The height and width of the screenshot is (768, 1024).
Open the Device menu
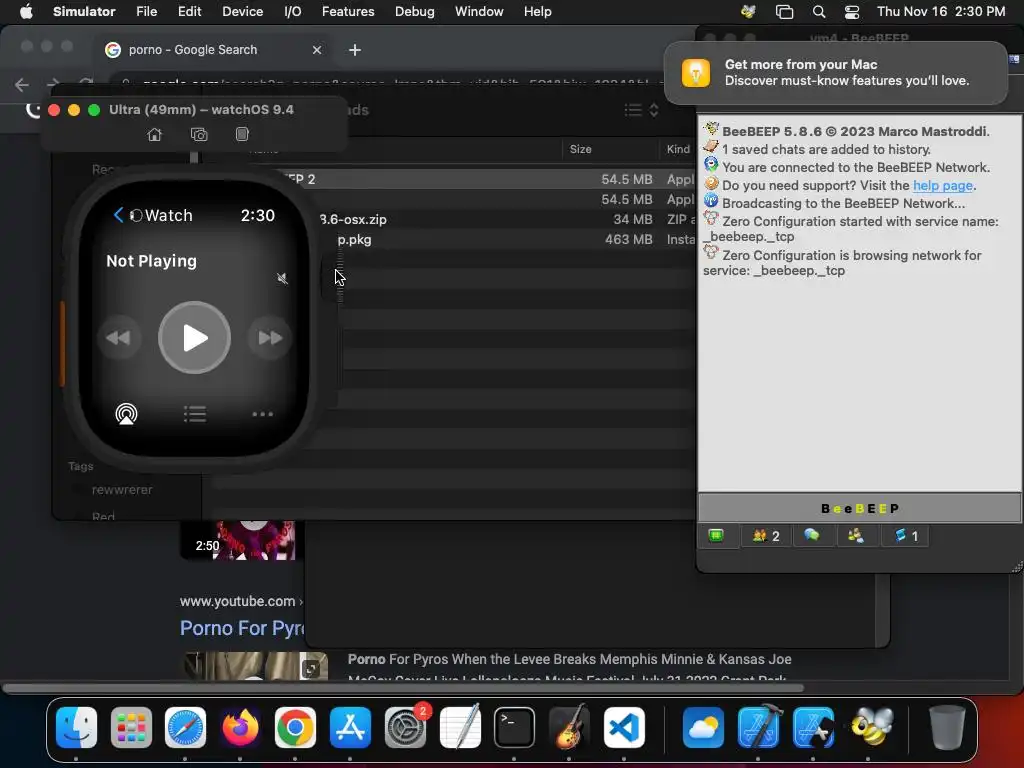(x=242, y=12)
